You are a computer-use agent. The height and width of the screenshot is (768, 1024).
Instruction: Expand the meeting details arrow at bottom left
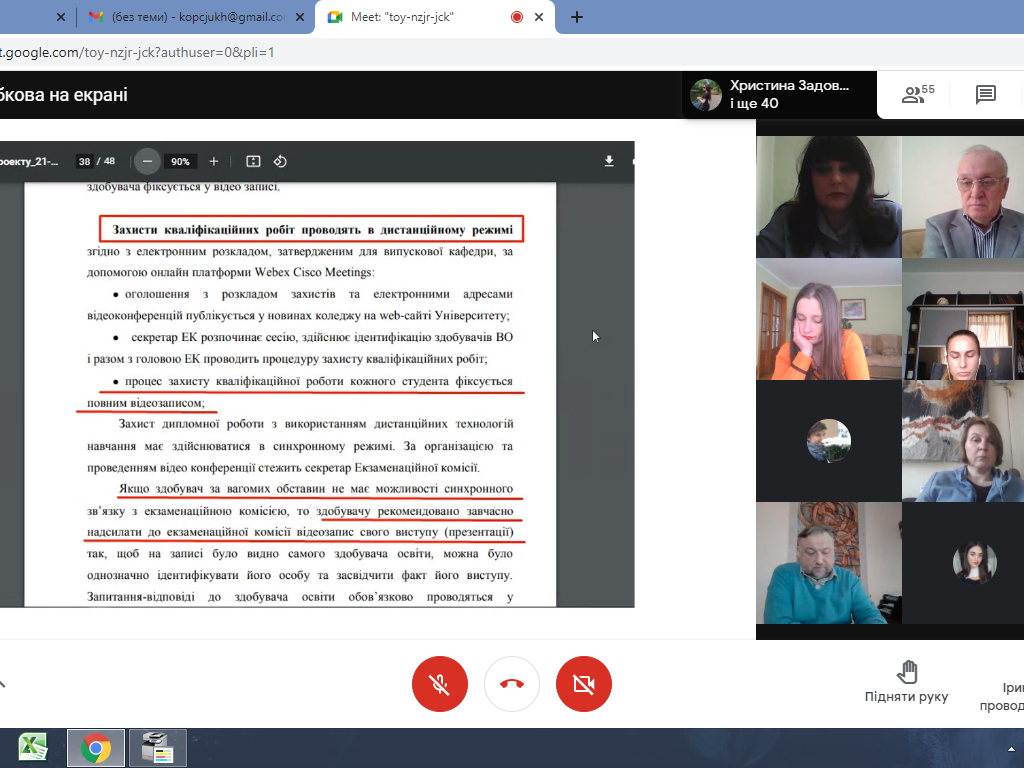click(x=3, y=684)
